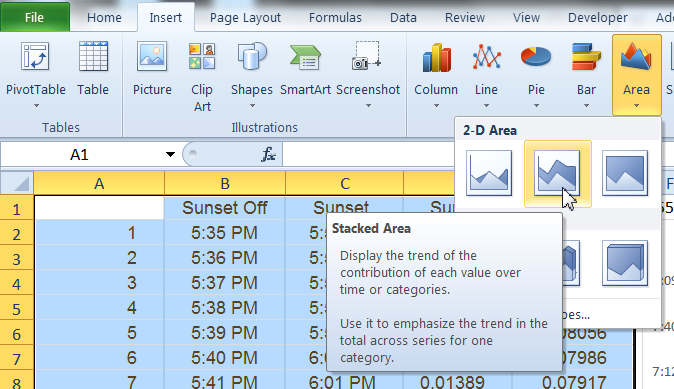Expand the PivotTable dropdown arrow
Screen dimensions: 674x389
(x=36, y=105)
